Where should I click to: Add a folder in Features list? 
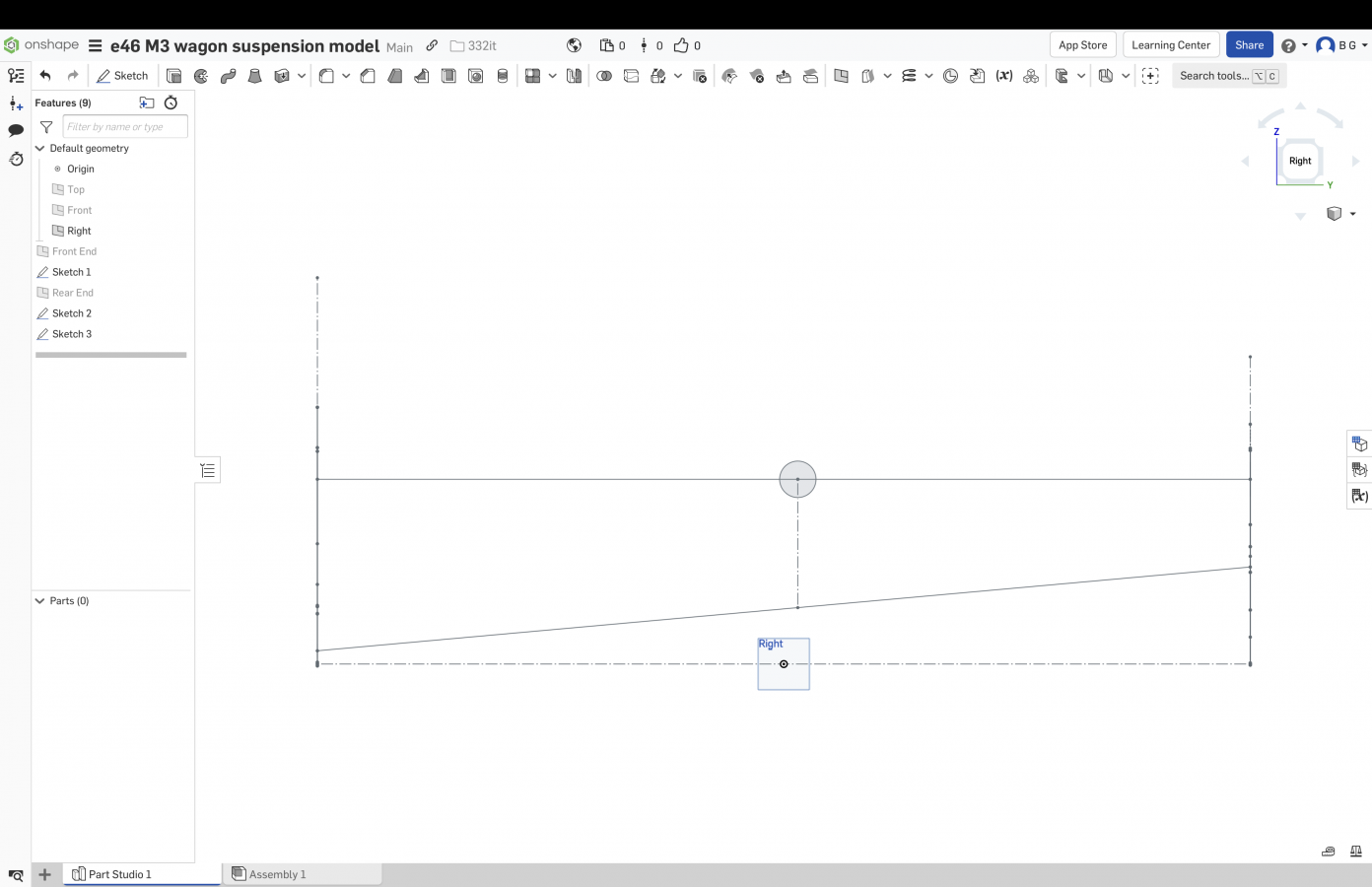pos(147,102)
